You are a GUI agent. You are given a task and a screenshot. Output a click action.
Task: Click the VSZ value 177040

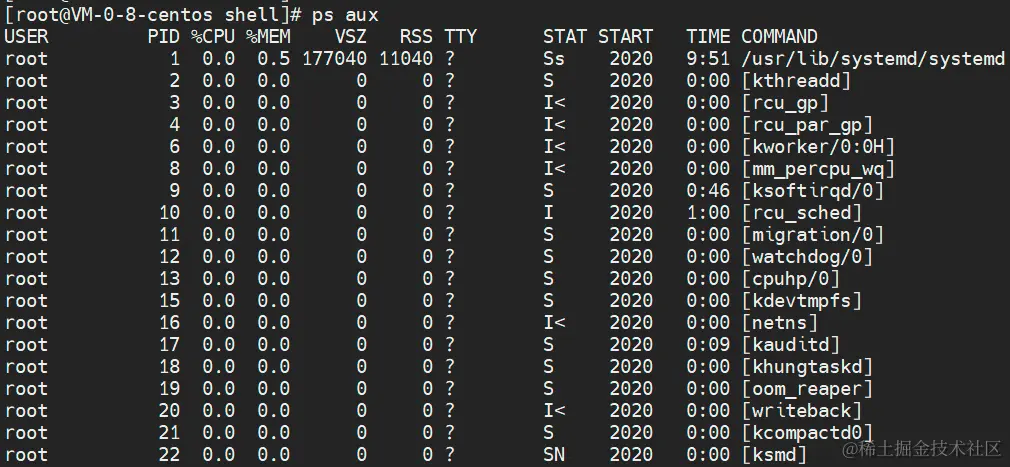[x=334, y=59]
